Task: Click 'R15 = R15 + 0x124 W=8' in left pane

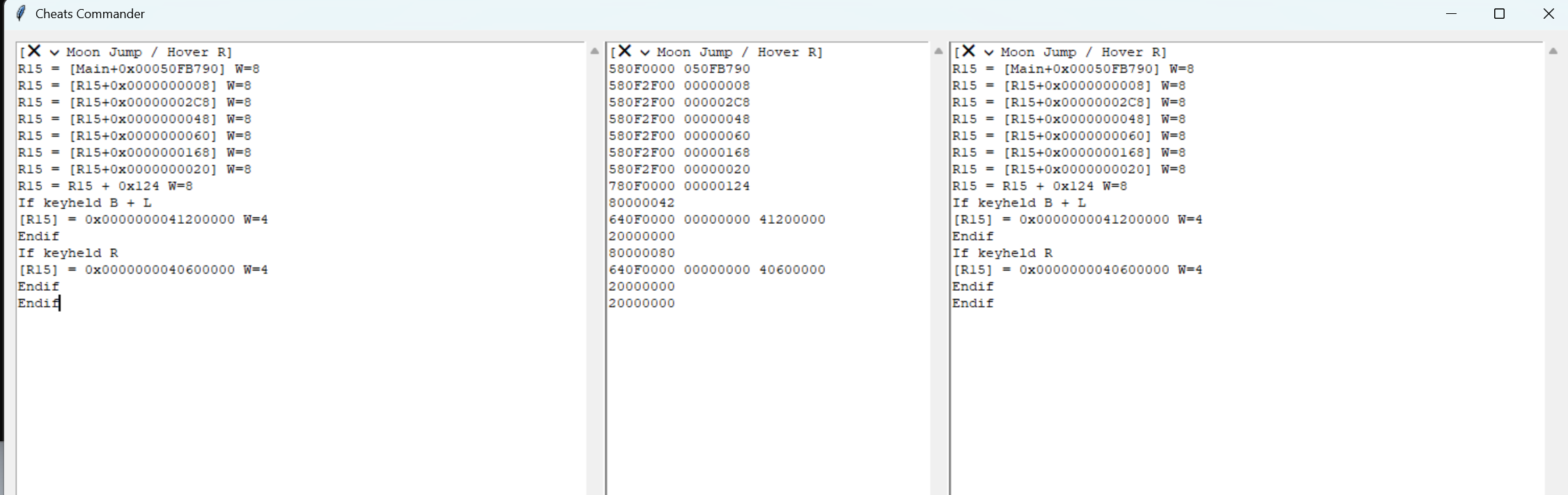Action: pyautogui.click(x=105, y=186)
